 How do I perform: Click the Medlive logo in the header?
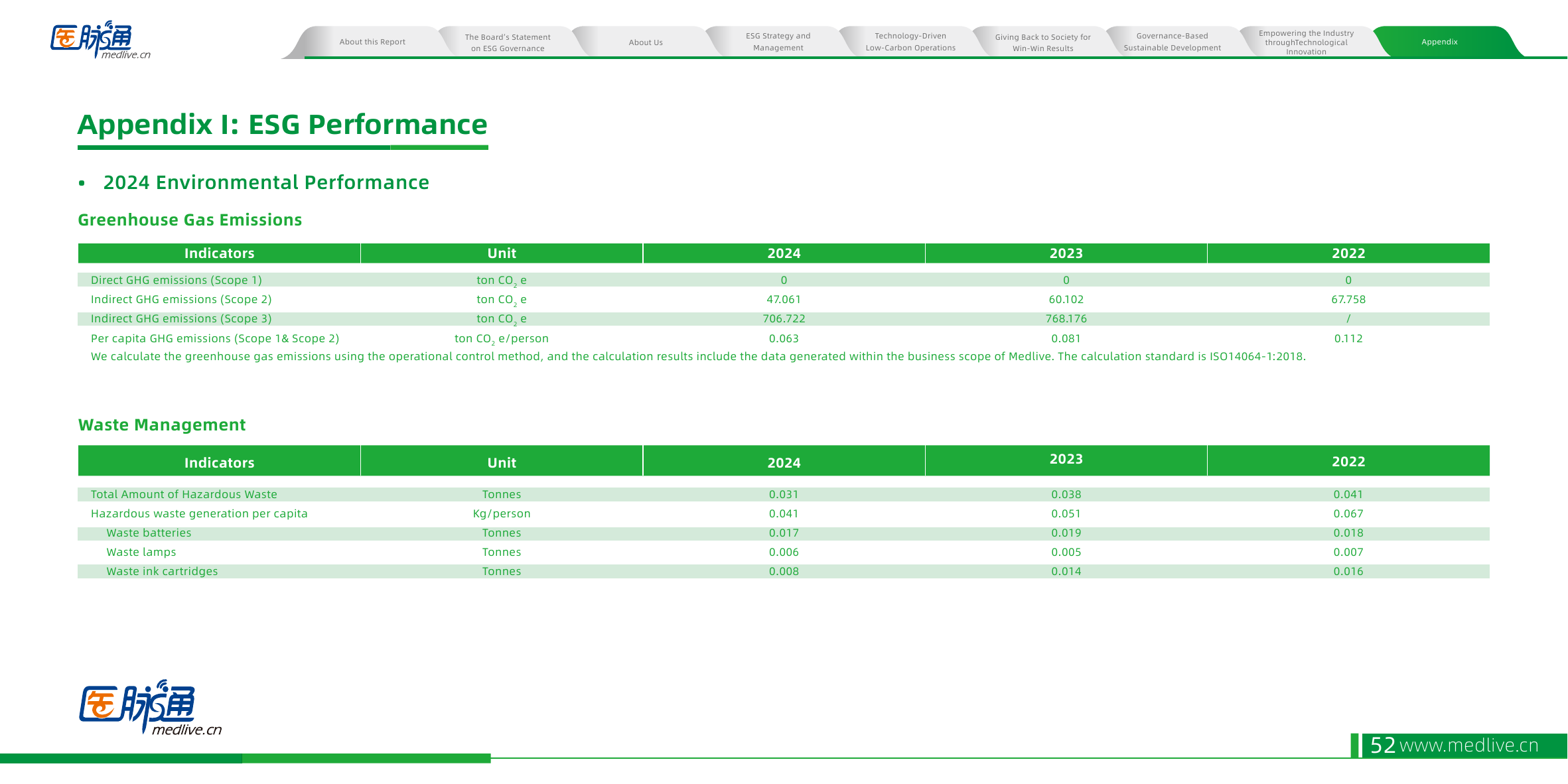point(100,40)
